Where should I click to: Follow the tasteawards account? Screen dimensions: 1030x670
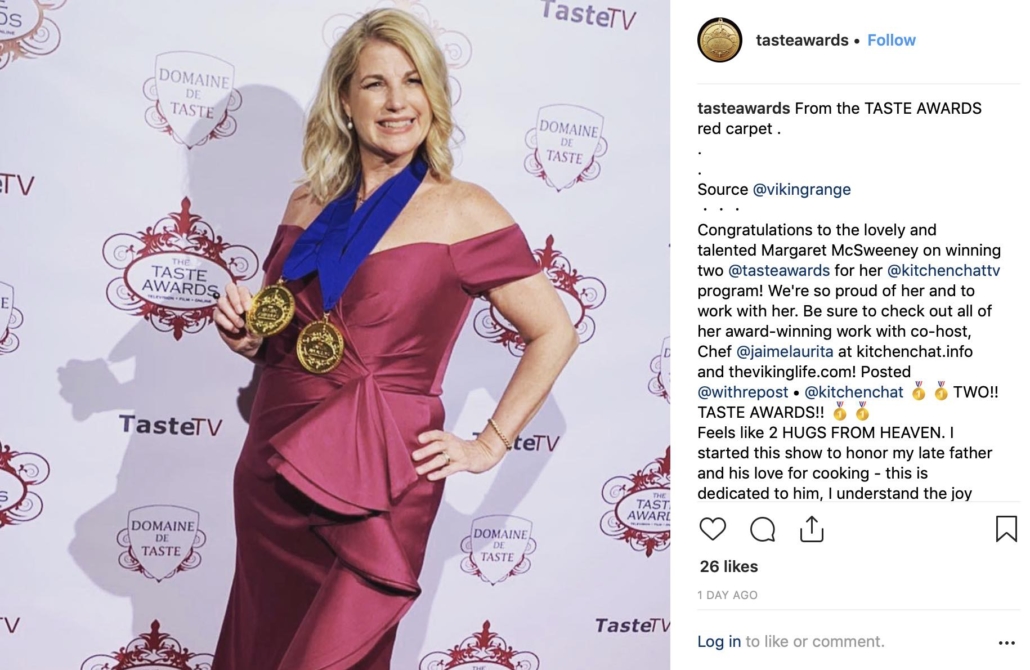(891, 40)
